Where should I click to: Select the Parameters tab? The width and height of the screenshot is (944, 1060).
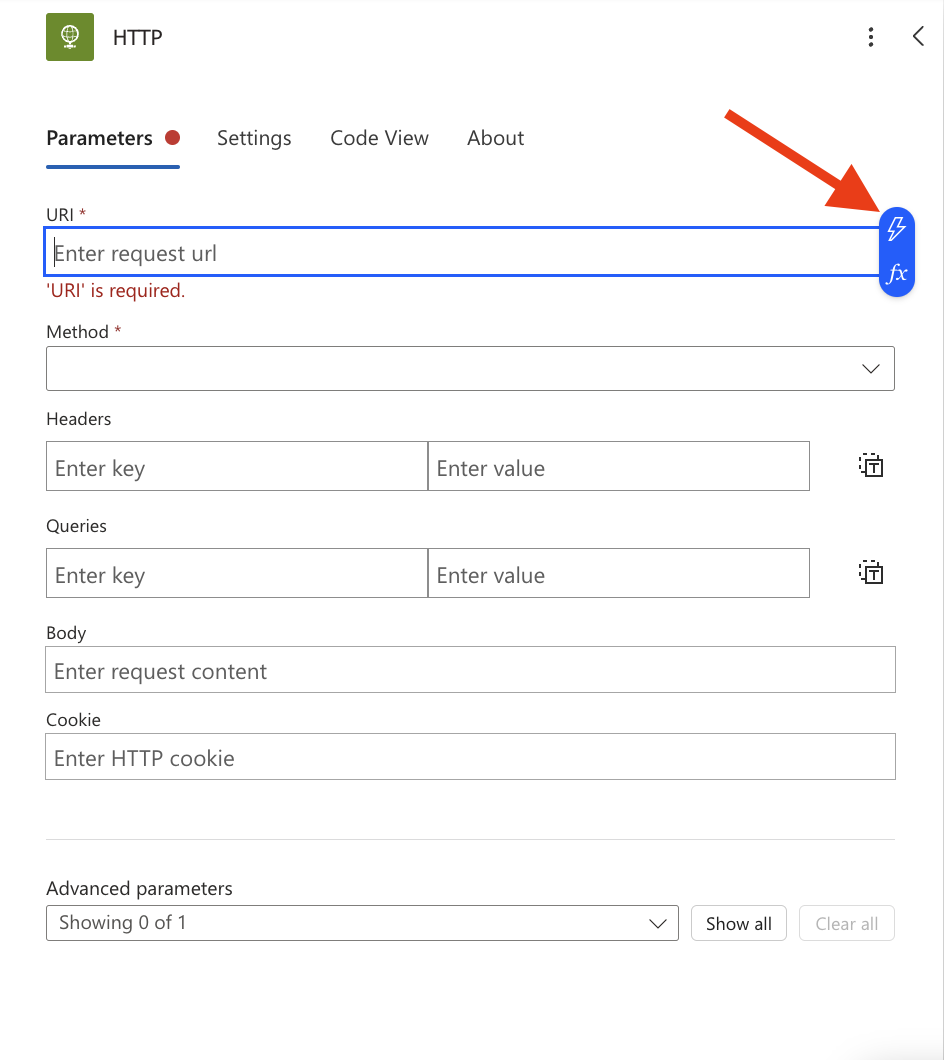tap(99, 138)
